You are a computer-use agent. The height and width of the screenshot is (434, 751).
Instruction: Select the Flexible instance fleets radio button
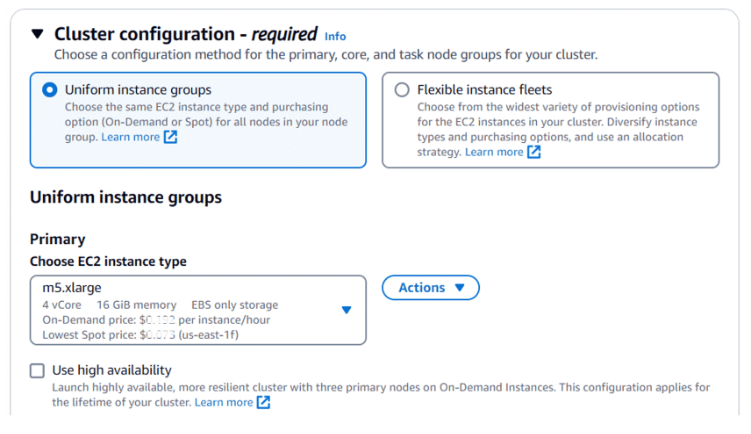click(x=402, y=90)
